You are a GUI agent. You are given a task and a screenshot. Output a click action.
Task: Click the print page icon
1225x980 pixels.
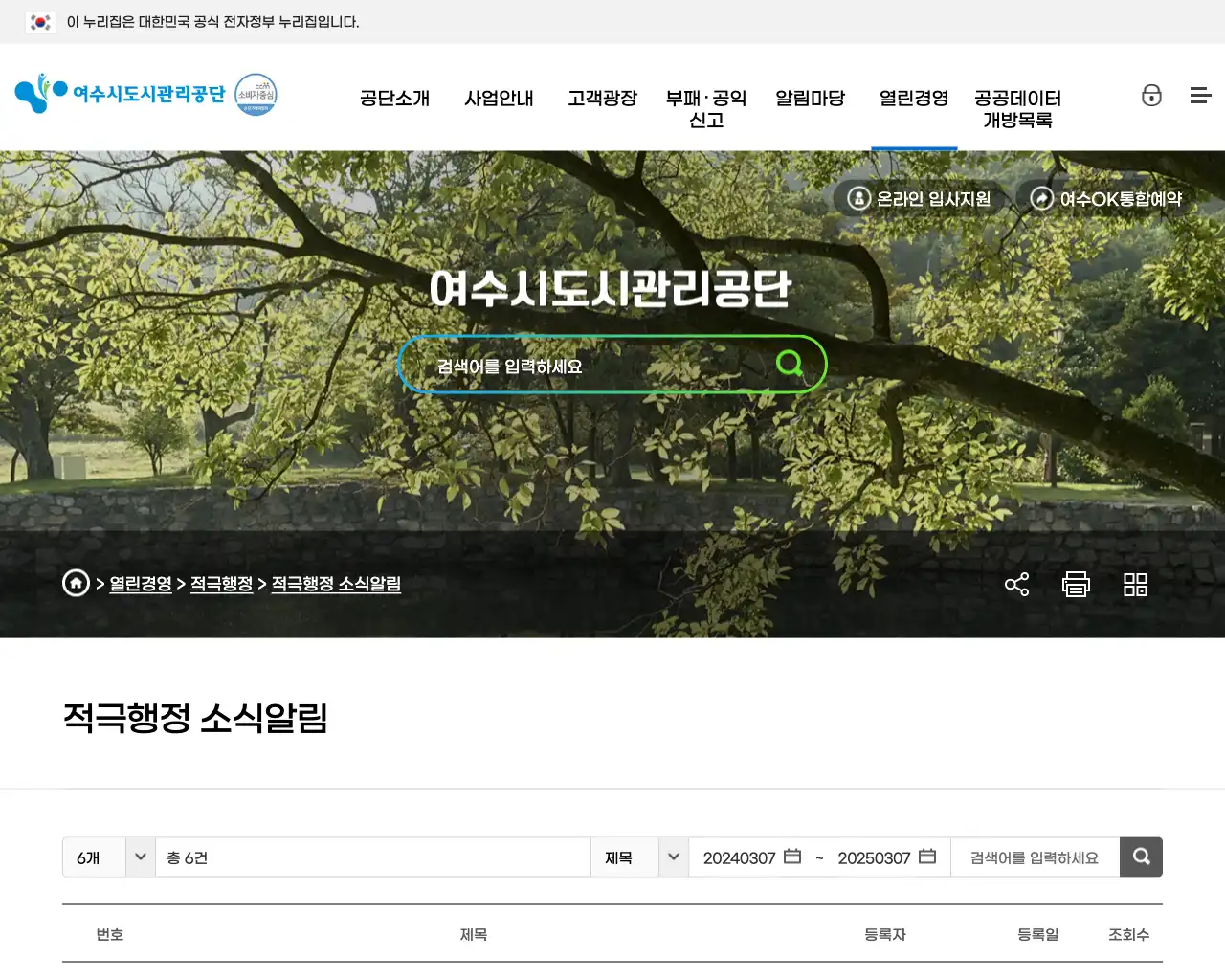1076,584
